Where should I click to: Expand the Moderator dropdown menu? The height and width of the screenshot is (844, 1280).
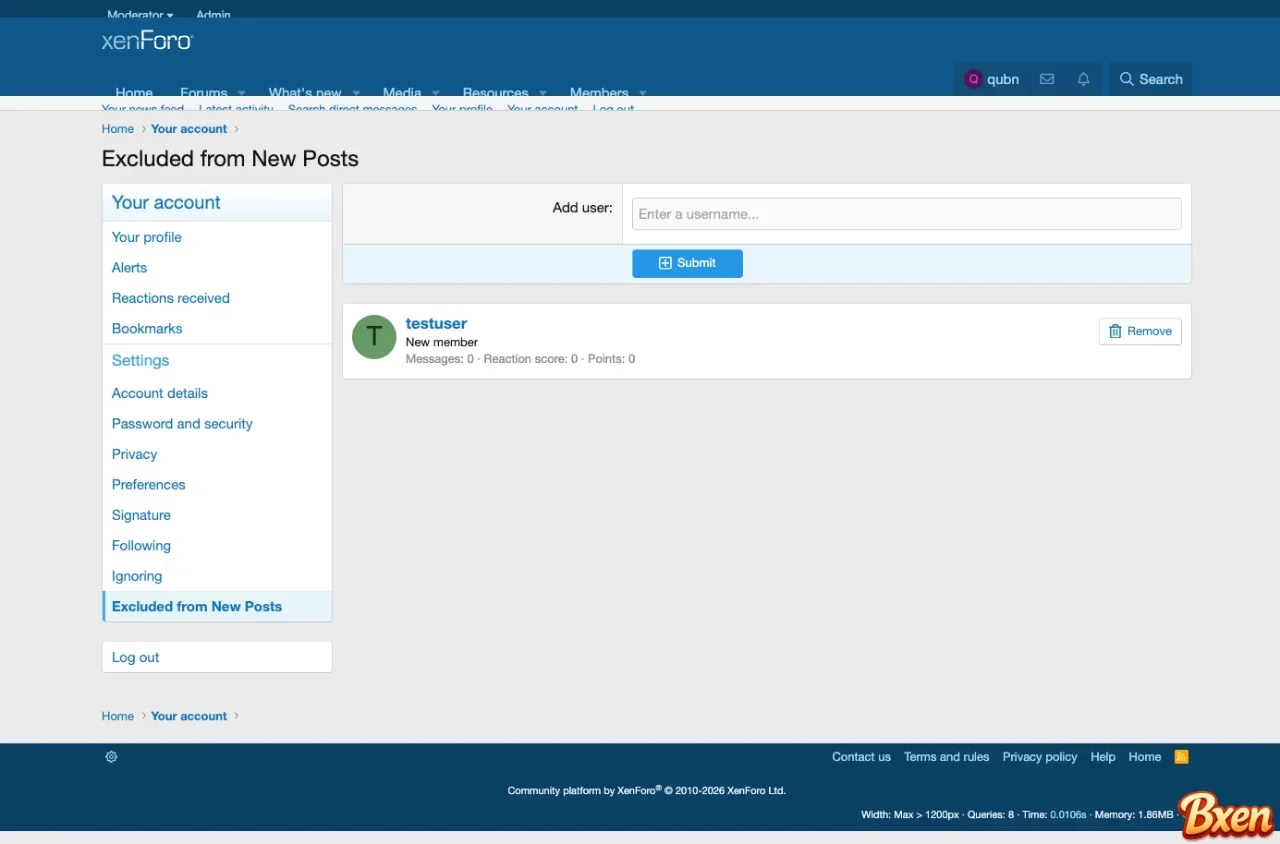(140, 15)
